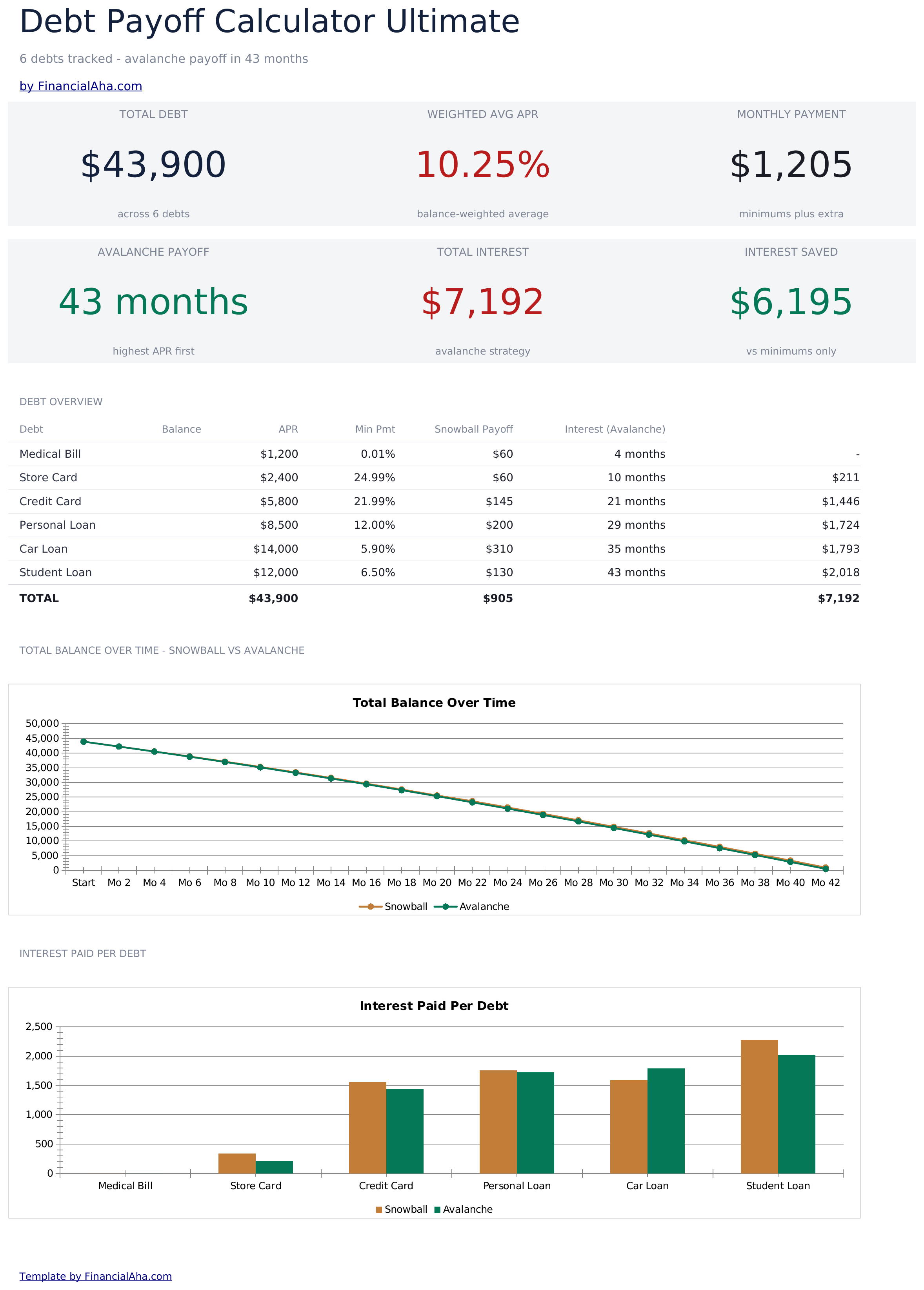Click the 'Snowball Payoff' column header
924x1290 pixels.
[x=474, y=429]
